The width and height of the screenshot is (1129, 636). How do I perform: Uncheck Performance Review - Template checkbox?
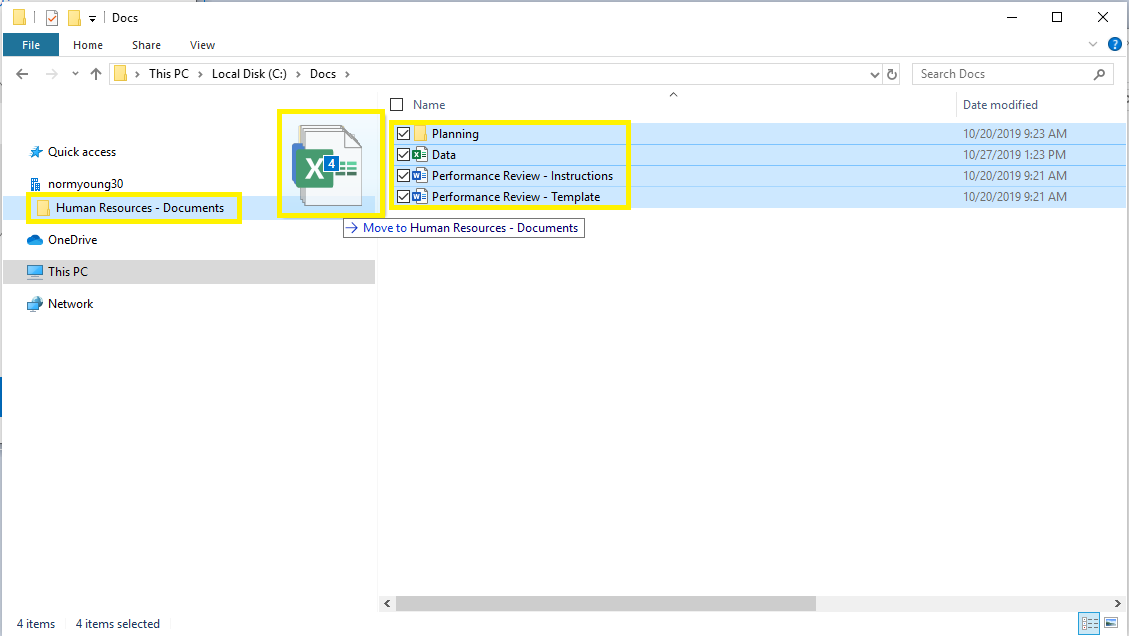(403, 197)
